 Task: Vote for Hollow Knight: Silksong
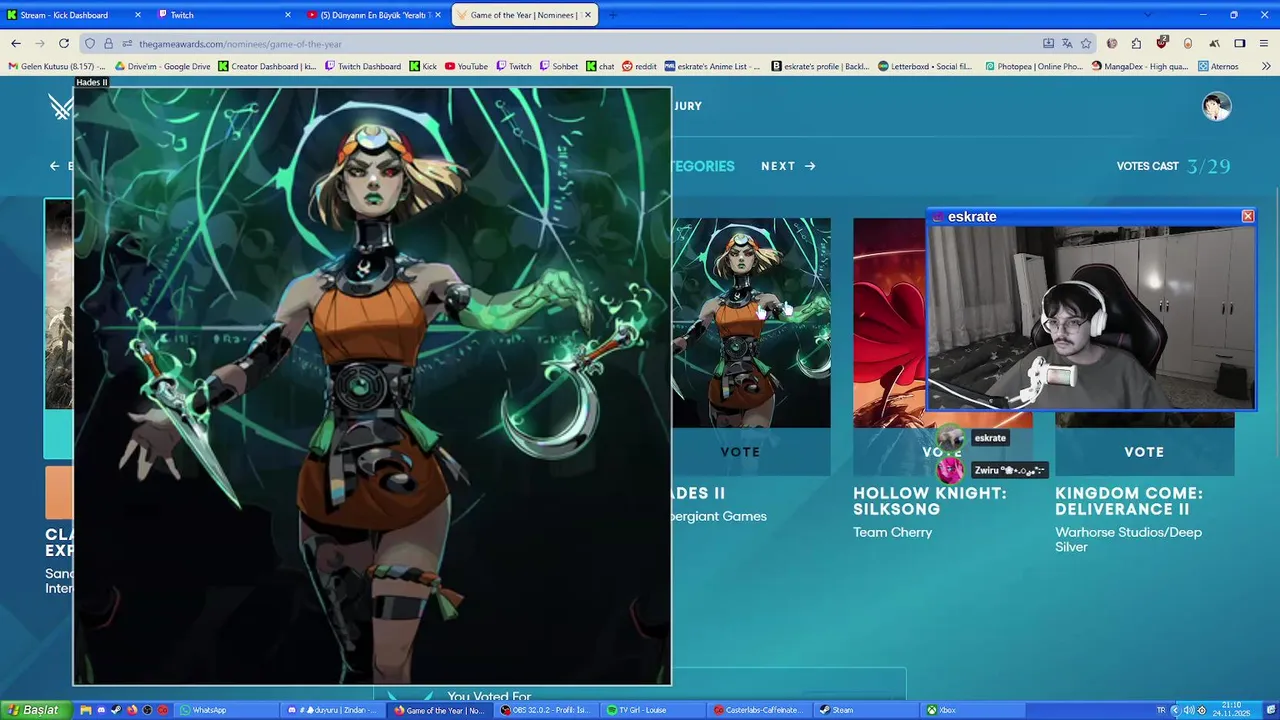point(942,452)
